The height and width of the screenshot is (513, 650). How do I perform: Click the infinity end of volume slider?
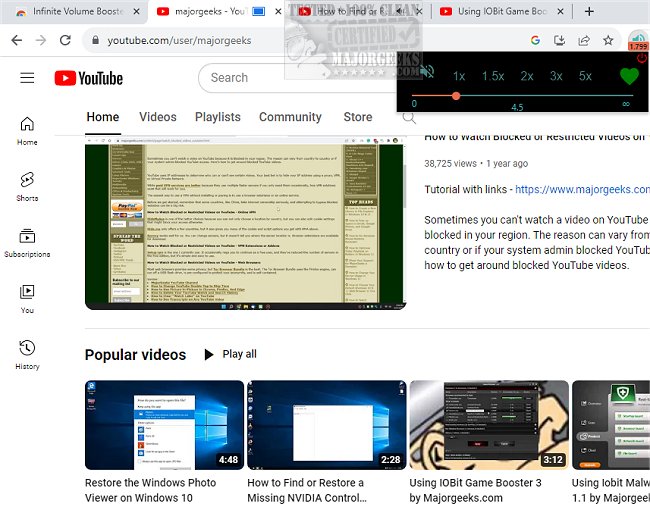(626, 104)
